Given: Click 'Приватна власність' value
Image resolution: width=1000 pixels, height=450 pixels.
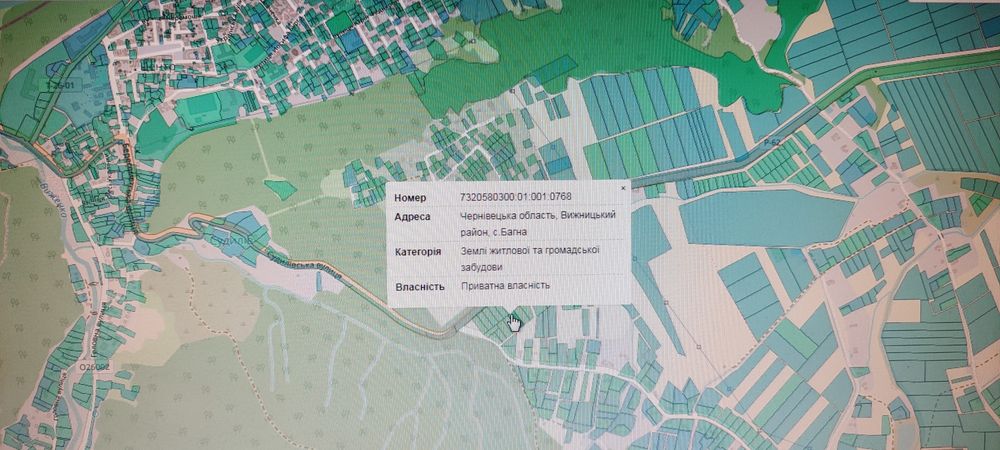Looking at the screenshot, I should pyautogui.click(x=505, y=285).
